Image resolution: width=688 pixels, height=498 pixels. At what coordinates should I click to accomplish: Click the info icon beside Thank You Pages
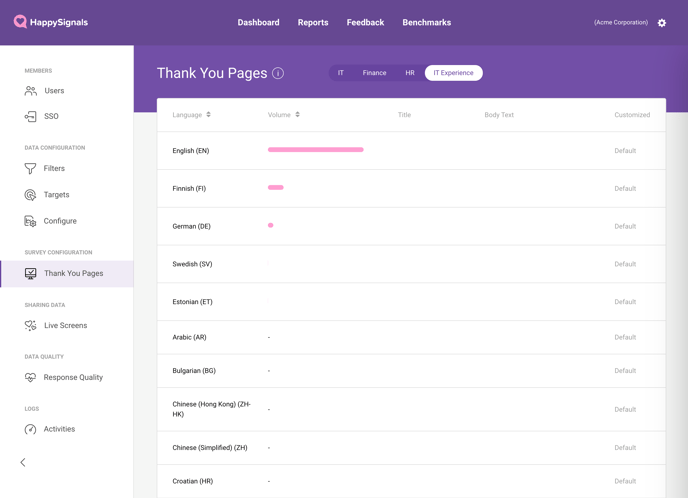[278, 73]
